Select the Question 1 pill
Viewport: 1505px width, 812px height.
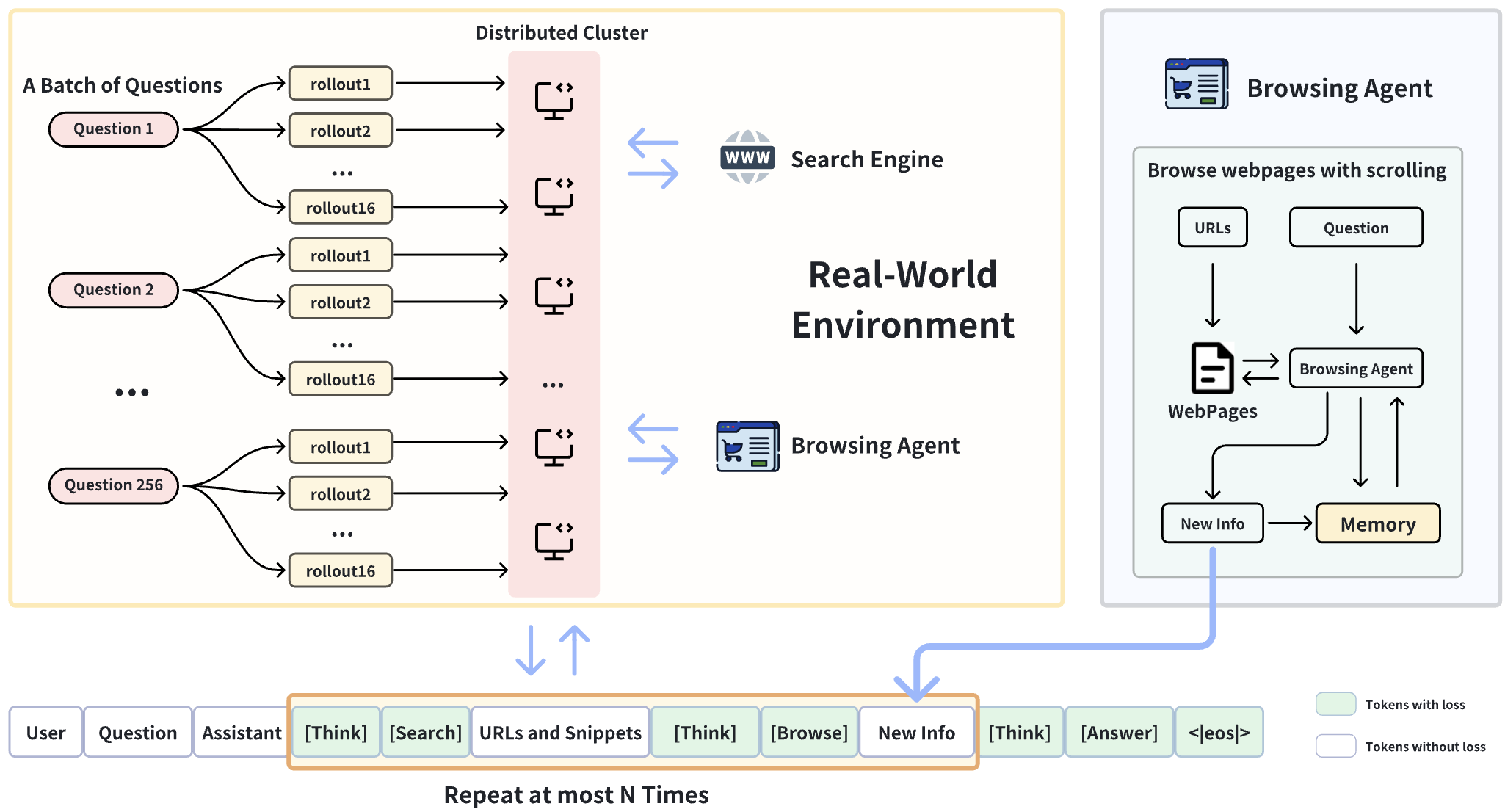coord(113,129)
